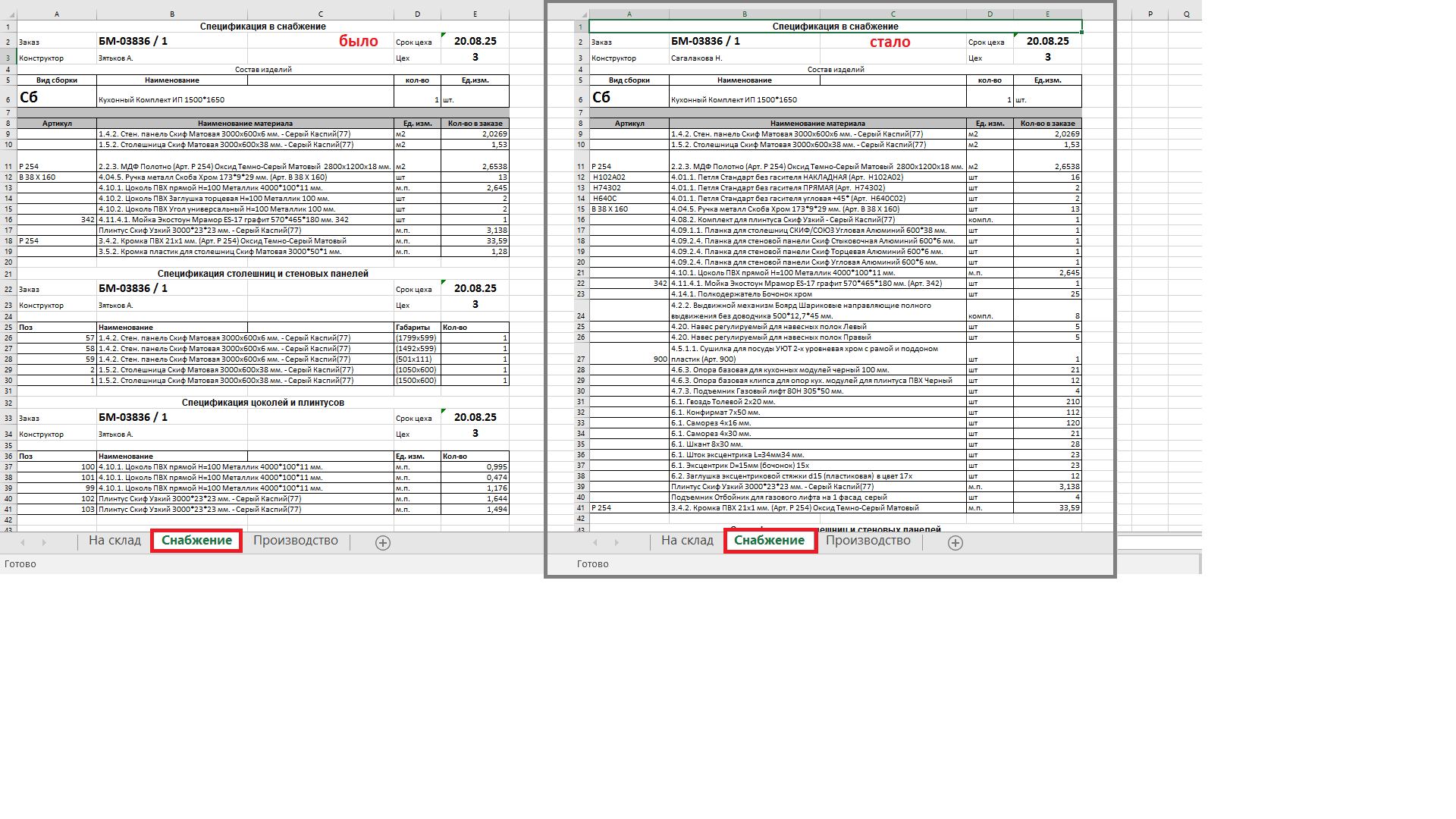The height and width of the screenshot is (819, 1456).
Task: Select row 6 header in left workbook
Action: 8,99
